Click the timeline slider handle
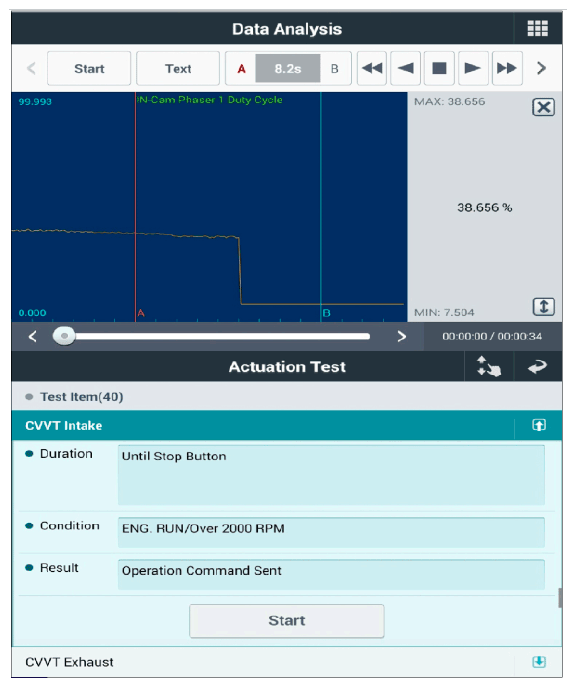The width and height of the screenshot is (576, 687). (64, 336)
